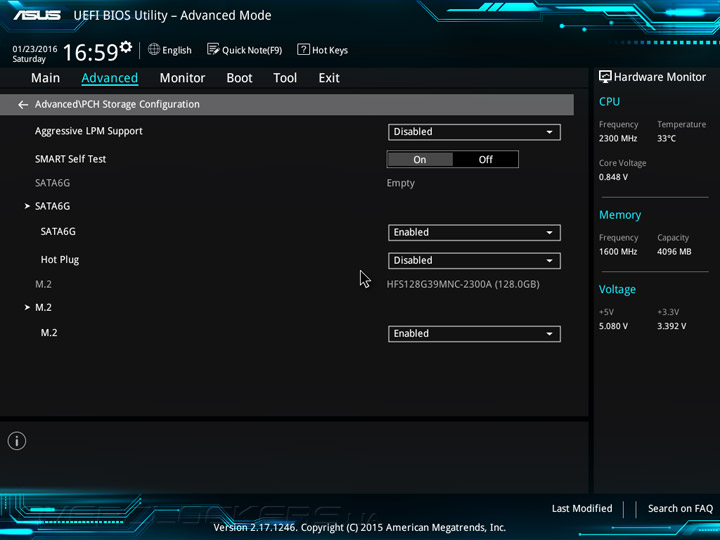The height and width of the screenshot is (540, 720).
Task: Click Advanced\PCH Storage Configuration breadcrumb text
Action: pyautogui.click(x=117, y=104)
